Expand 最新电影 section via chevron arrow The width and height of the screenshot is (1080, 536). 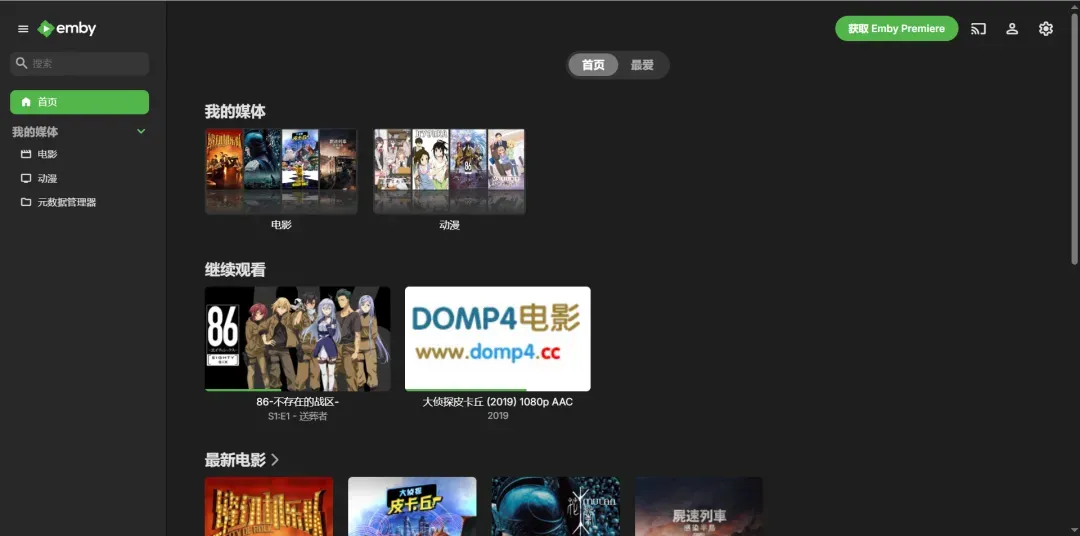click(276, 460)
